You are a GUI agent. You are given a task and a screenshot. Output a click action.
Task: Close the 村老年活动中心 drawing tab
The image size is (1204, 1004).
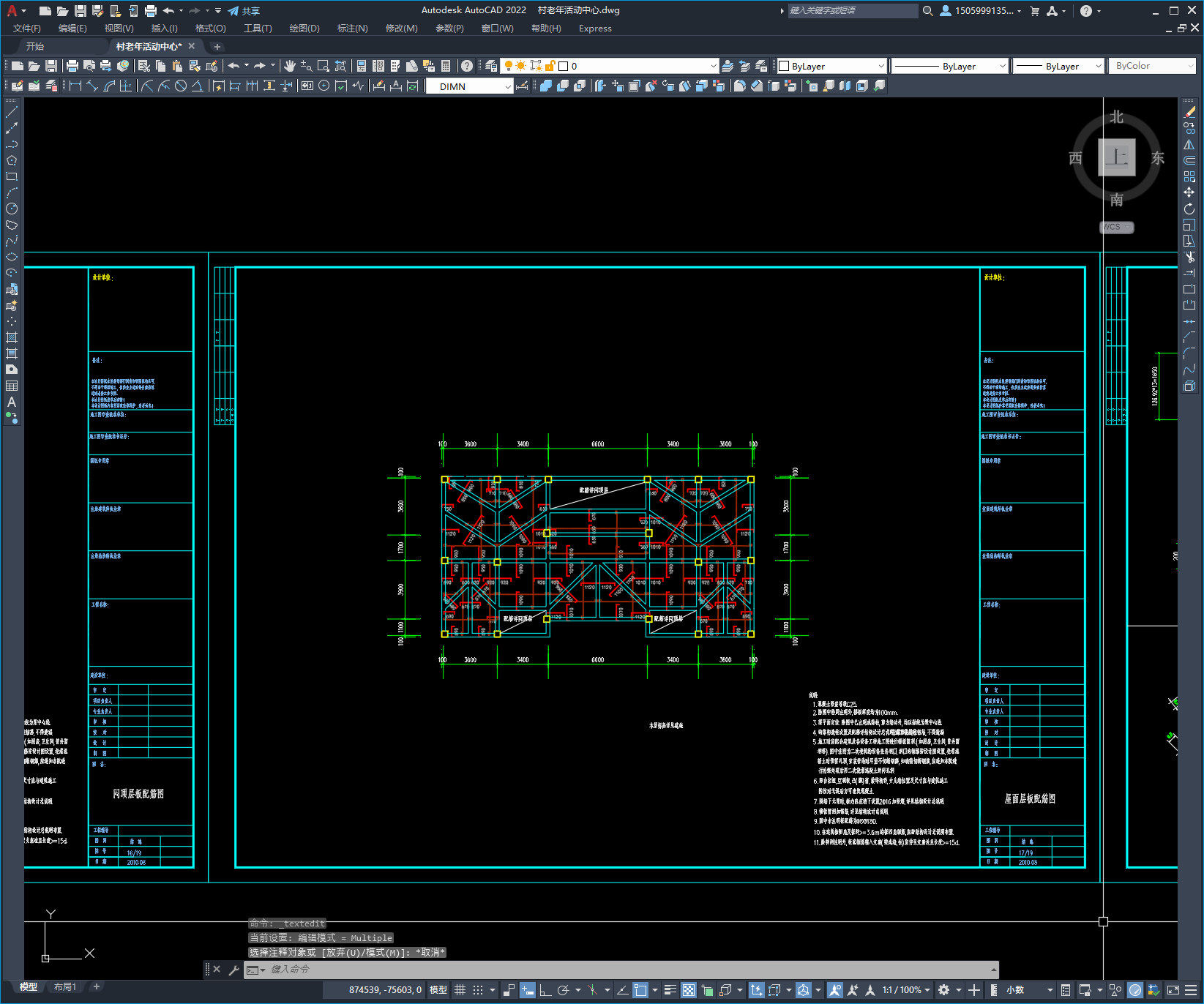192,46
